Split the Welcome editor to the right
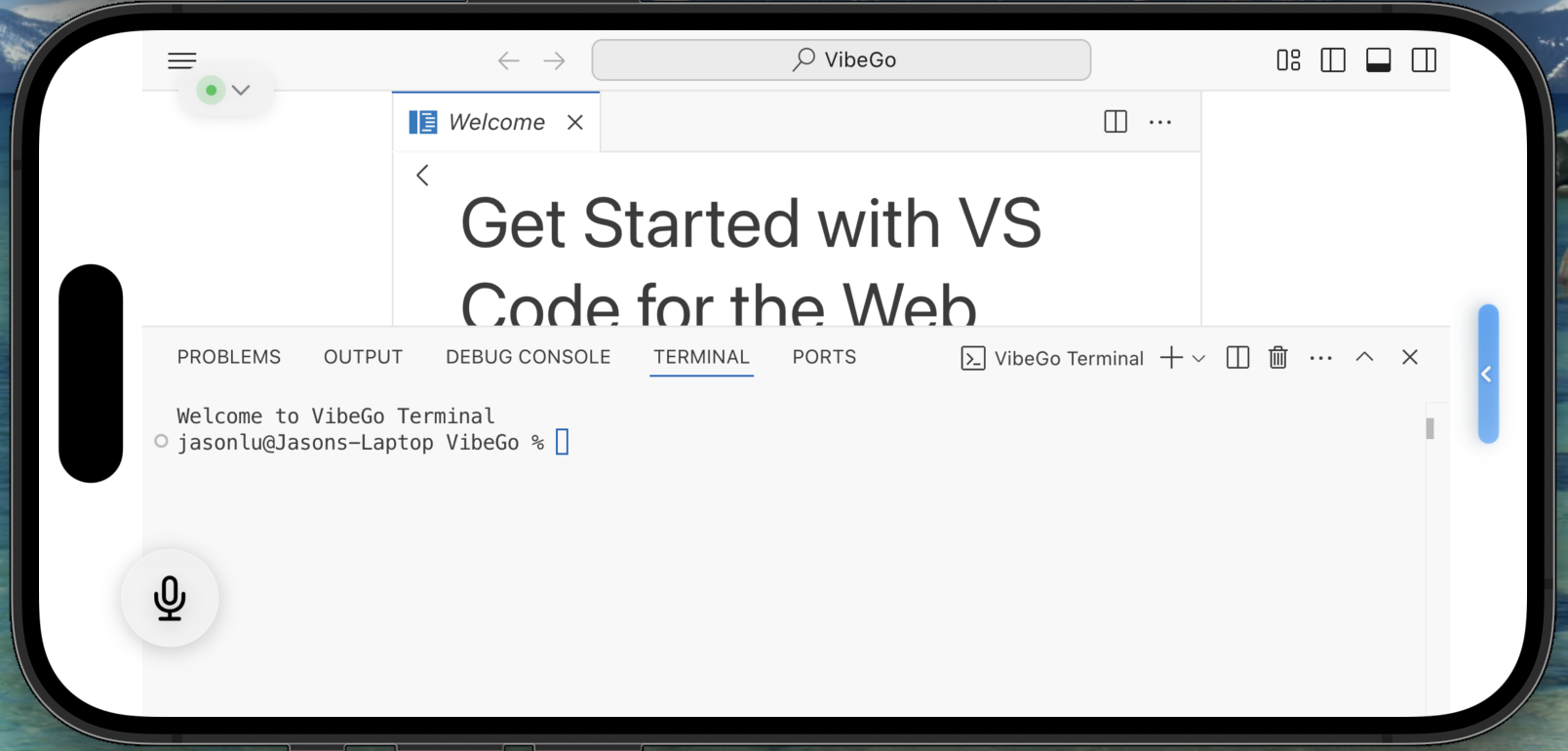 (x=1116, y=122)
